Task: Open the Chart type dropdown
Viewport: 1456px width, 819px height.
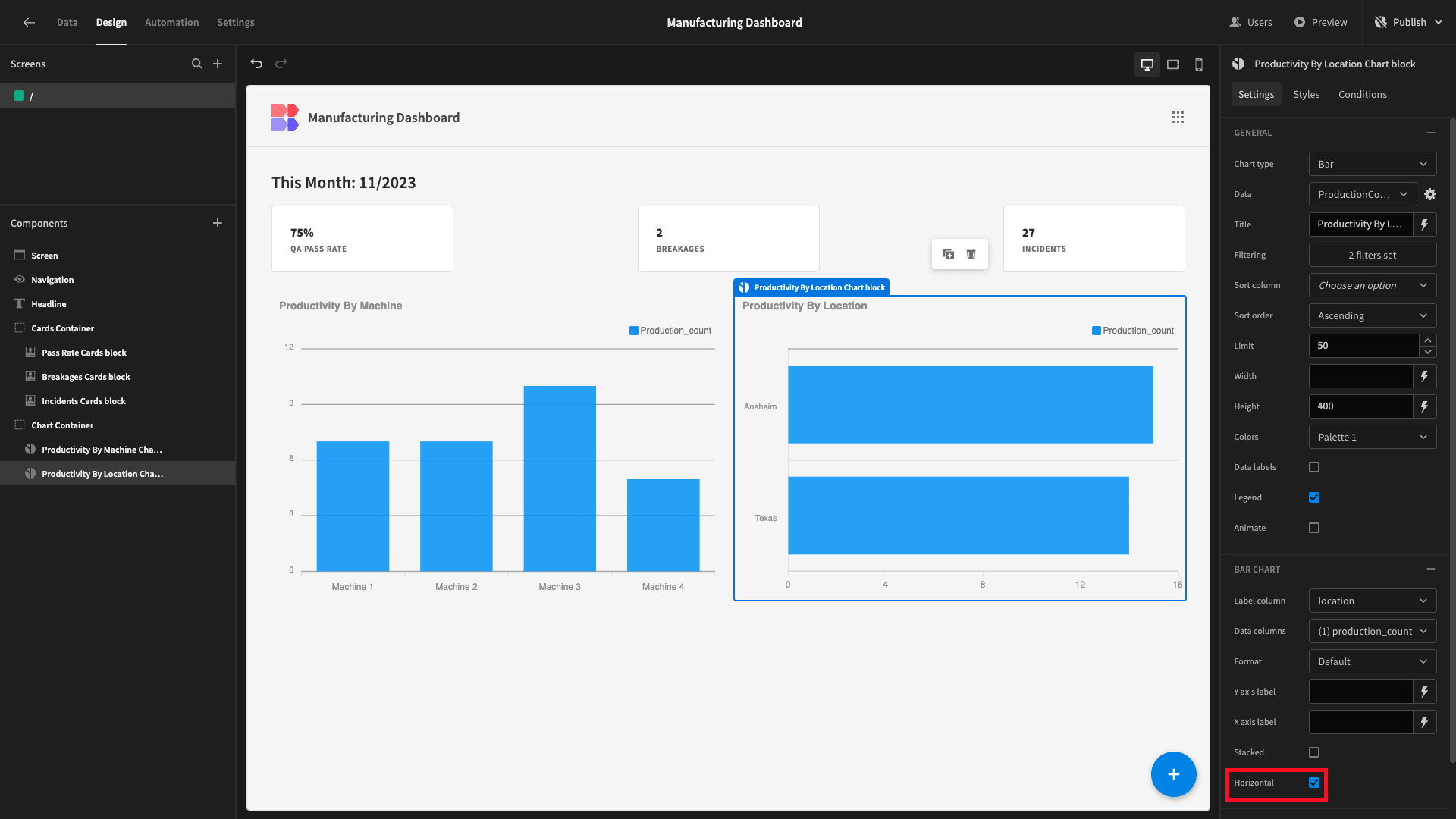Action: [1373, 164]
